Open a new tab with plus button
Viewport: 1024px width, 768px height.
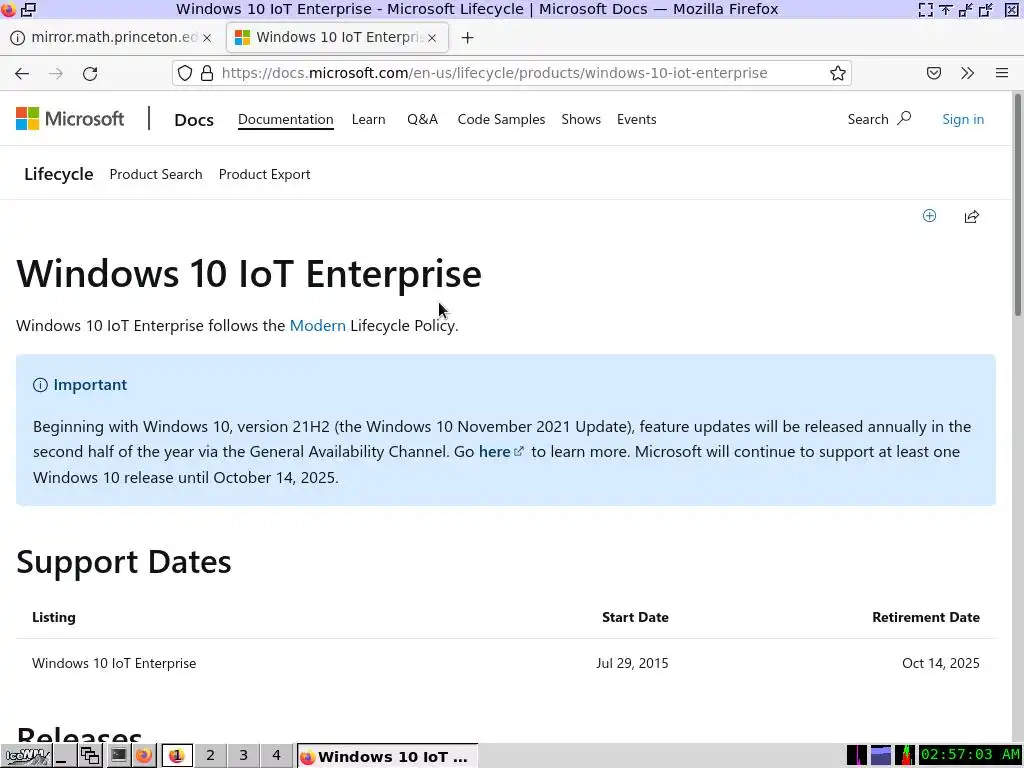(467, 38)
